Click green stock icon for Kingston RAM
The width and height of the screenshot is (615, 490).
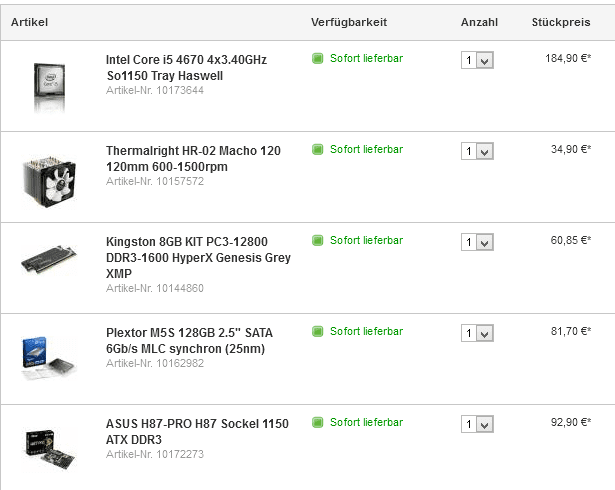(x=318, y=241)
